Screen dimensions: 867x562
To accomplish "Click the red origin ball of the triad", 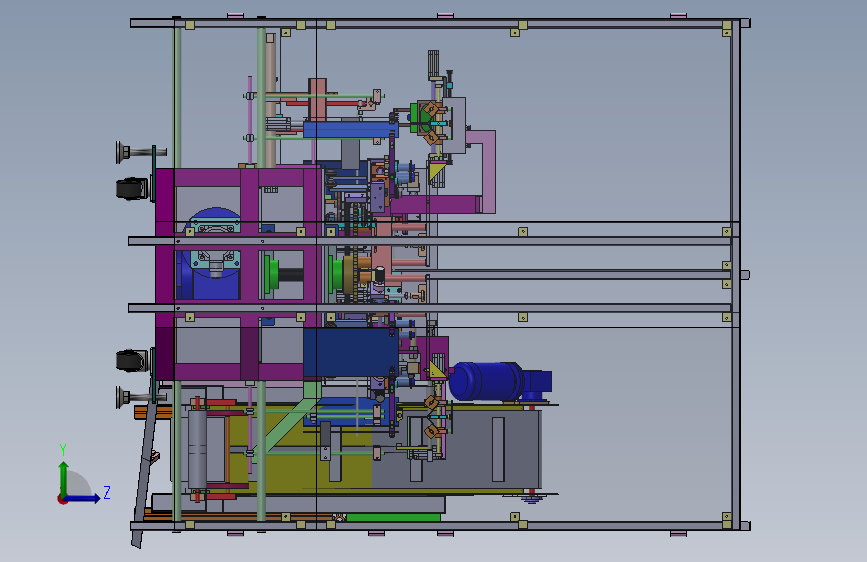I will point(62,499).
